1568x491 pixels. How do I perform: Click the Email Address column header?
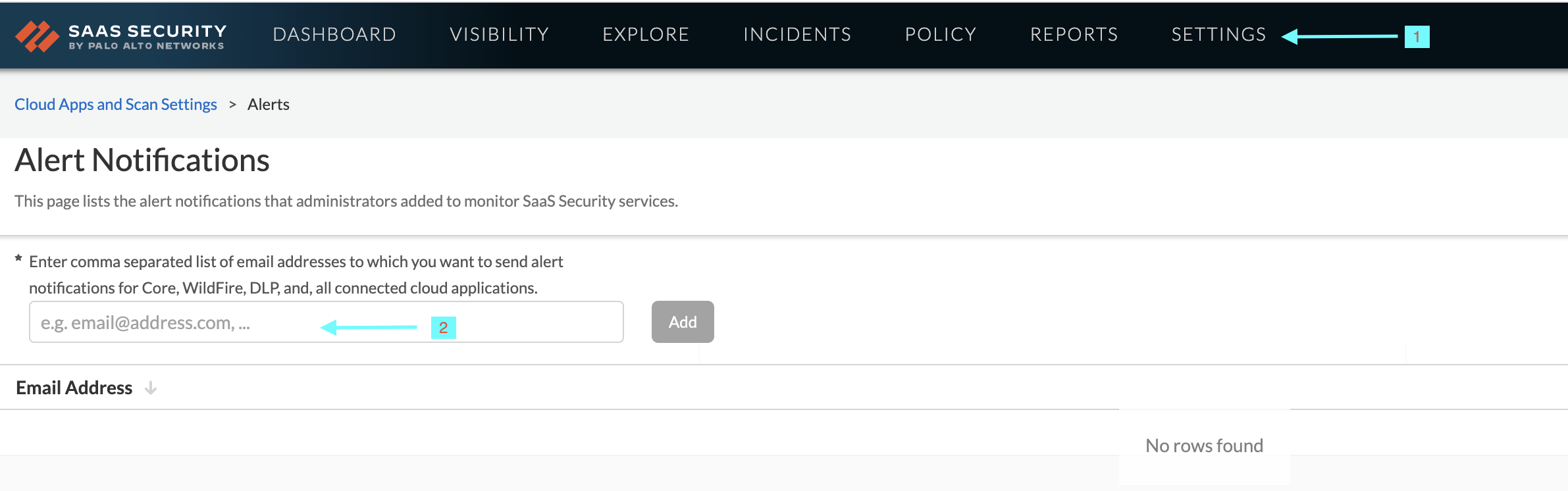(74, 388)
